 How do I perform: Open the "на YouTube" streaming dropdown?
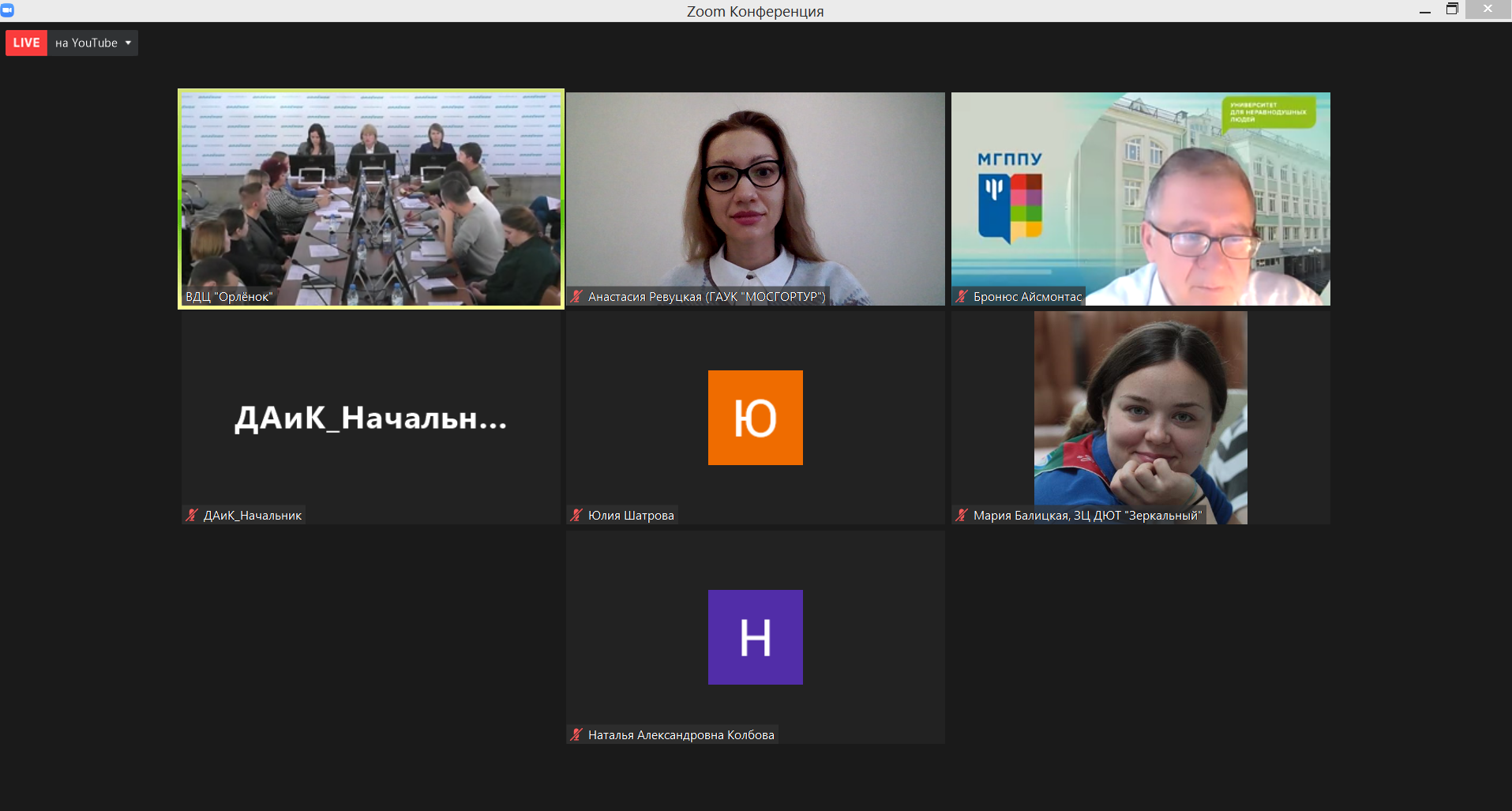point(87,43)
